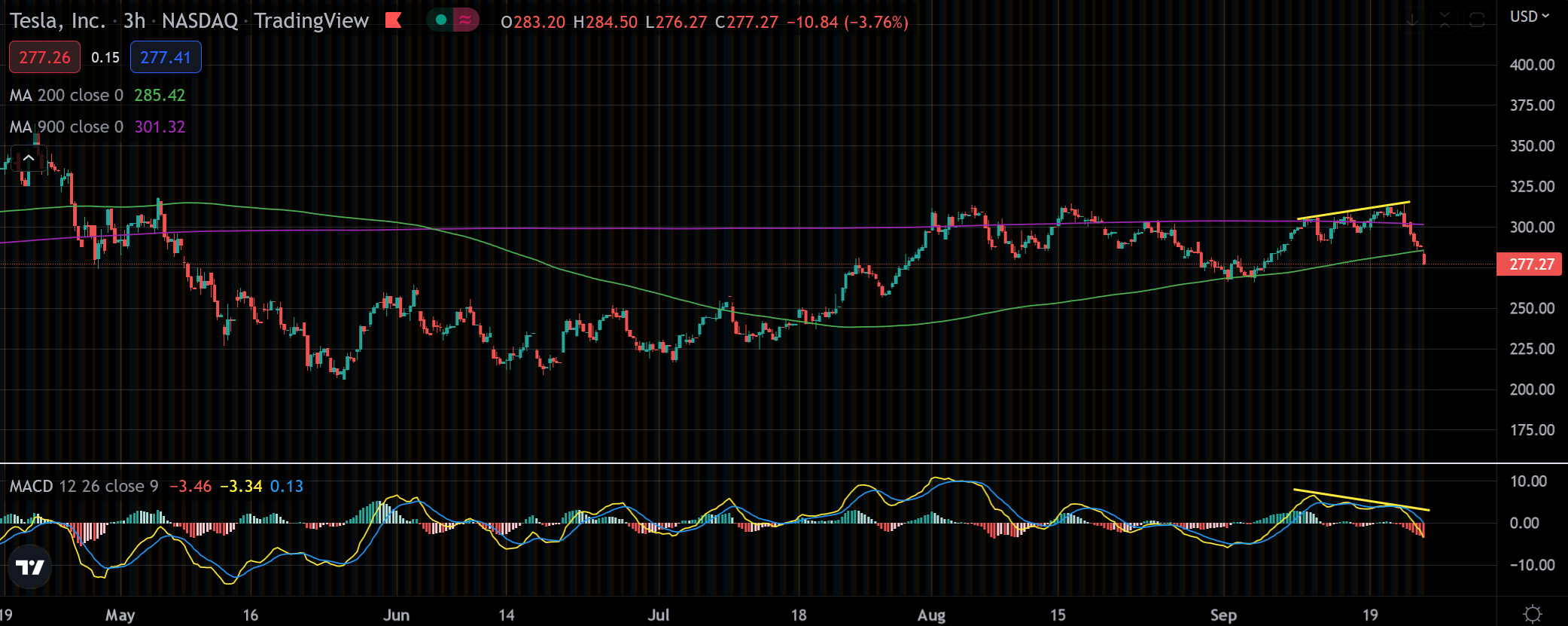
Task: Click the close value C277.27
Action: click(747, 22)
